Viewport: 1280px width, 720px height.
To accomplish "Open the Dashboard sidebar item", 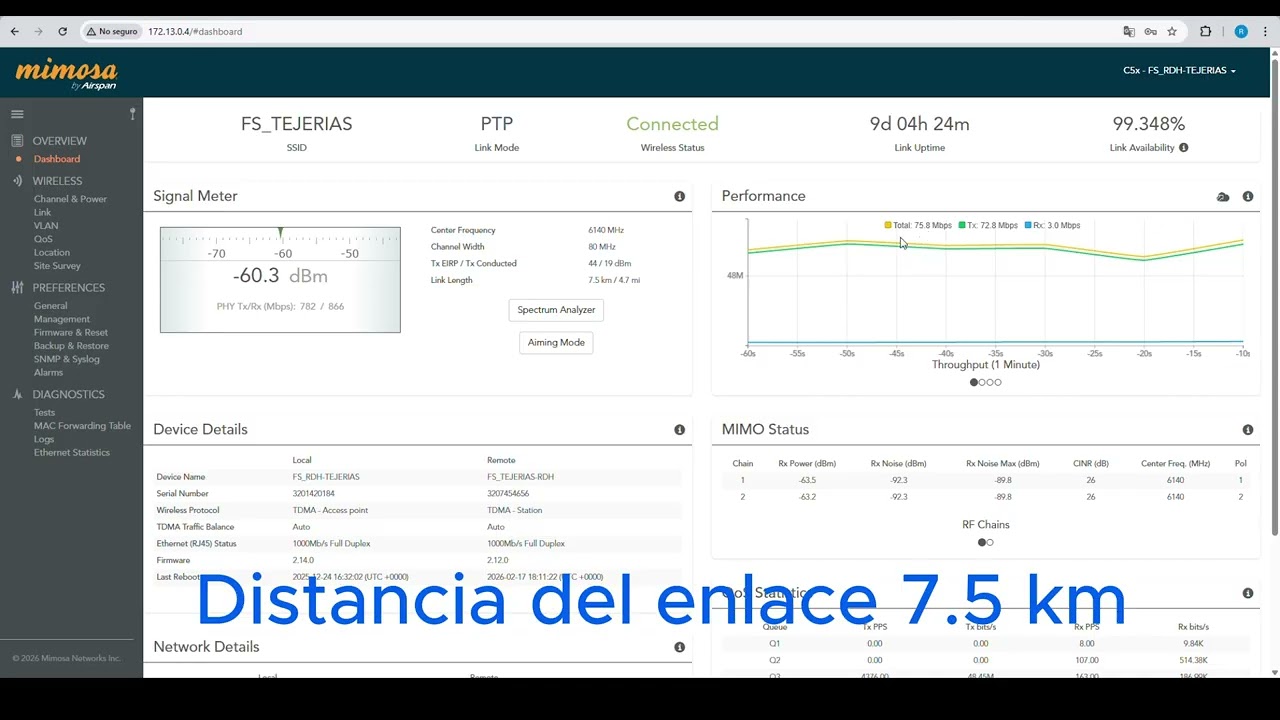I will click(x=57, y=159).
